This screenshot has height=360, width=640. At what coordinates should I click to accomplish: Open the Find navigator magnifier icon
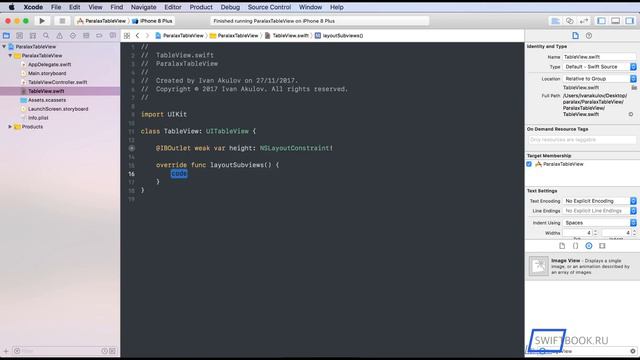(x=46, y=36)
